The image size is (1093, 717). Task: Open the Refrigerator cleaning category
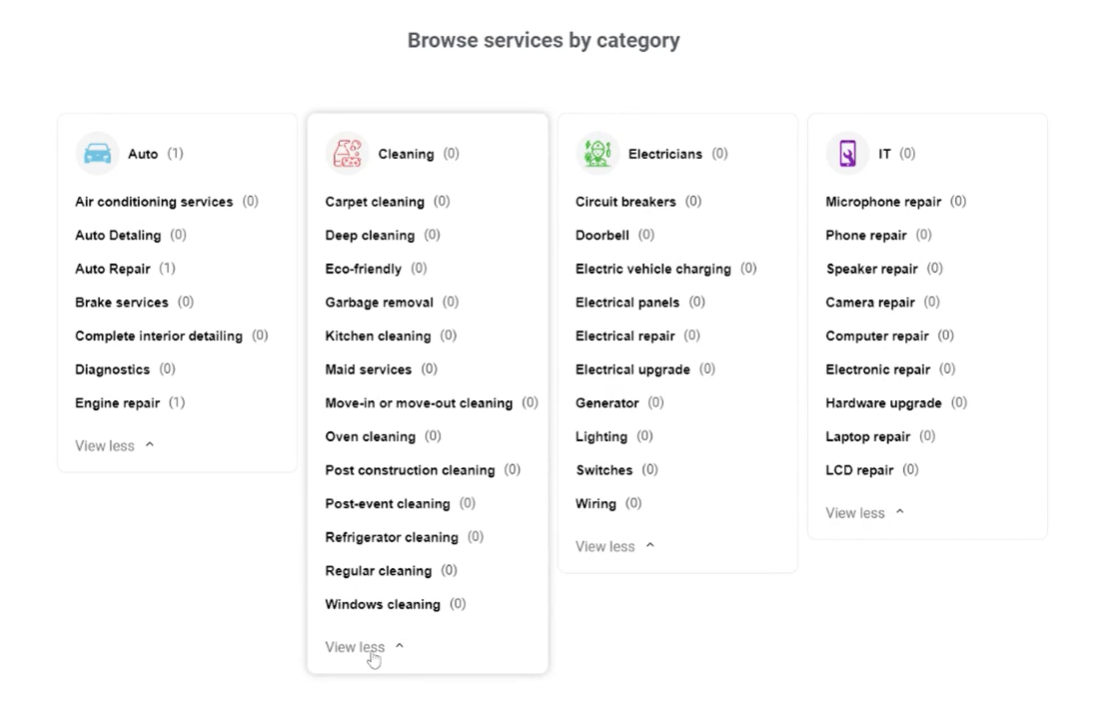(x=392, y=536)
